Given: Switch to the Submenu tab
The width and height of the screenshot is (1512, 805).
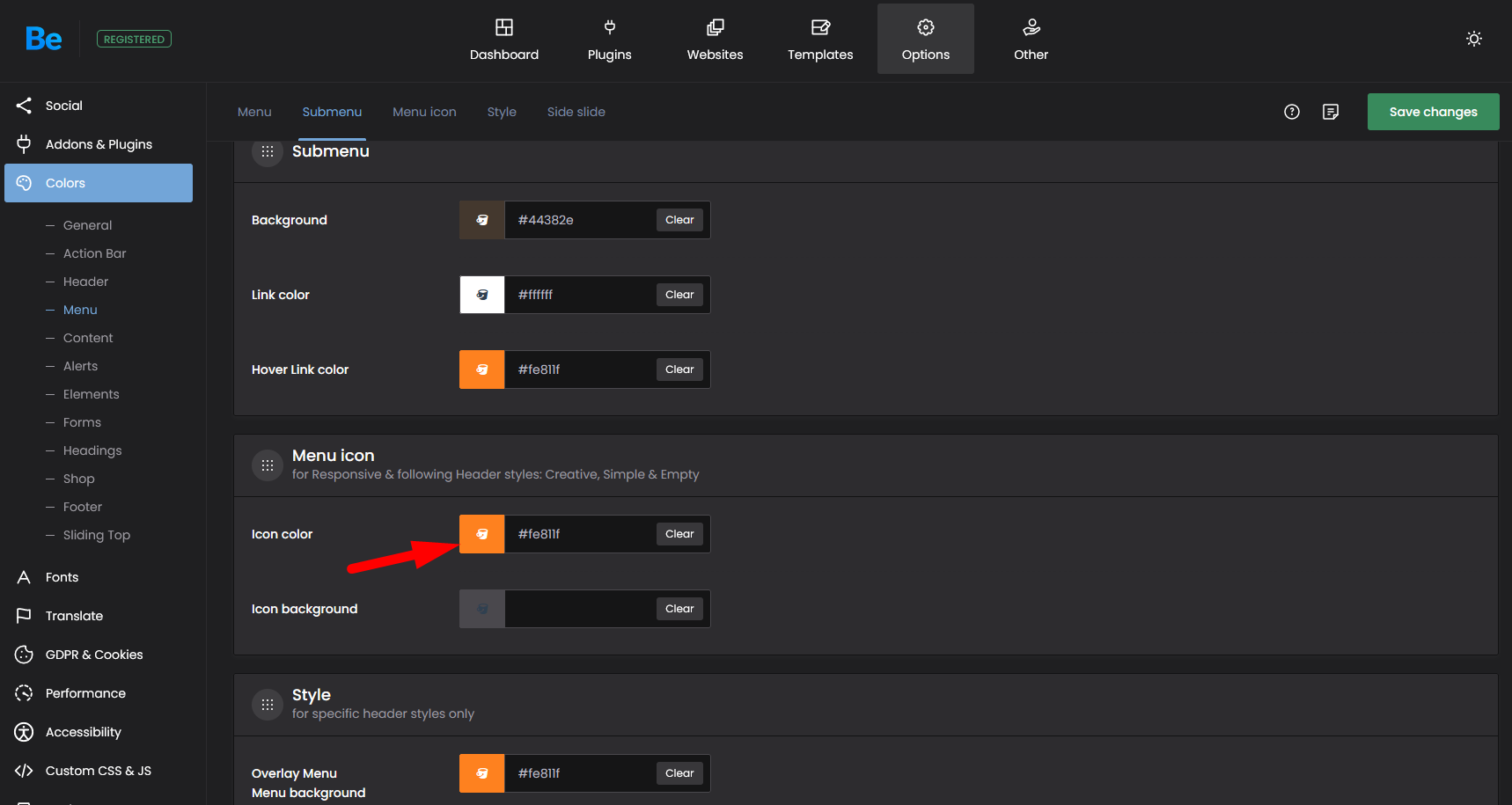Looking at the screenshot, I should tap(332, 112).
